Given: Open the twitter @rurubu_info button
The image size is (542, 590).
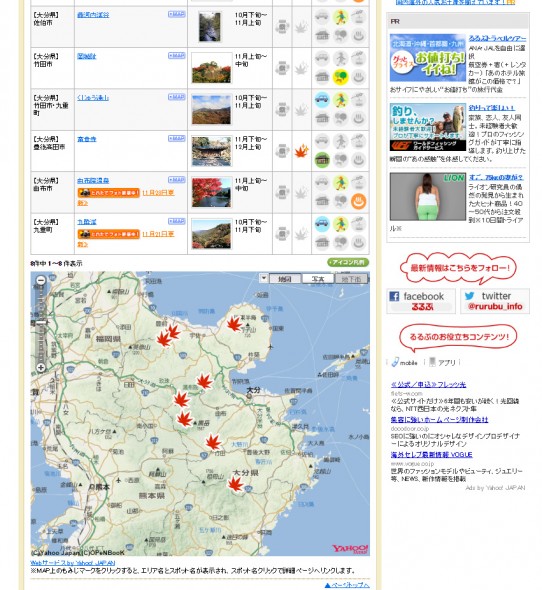Looking at the screenshot, I should tap(495, 301).
